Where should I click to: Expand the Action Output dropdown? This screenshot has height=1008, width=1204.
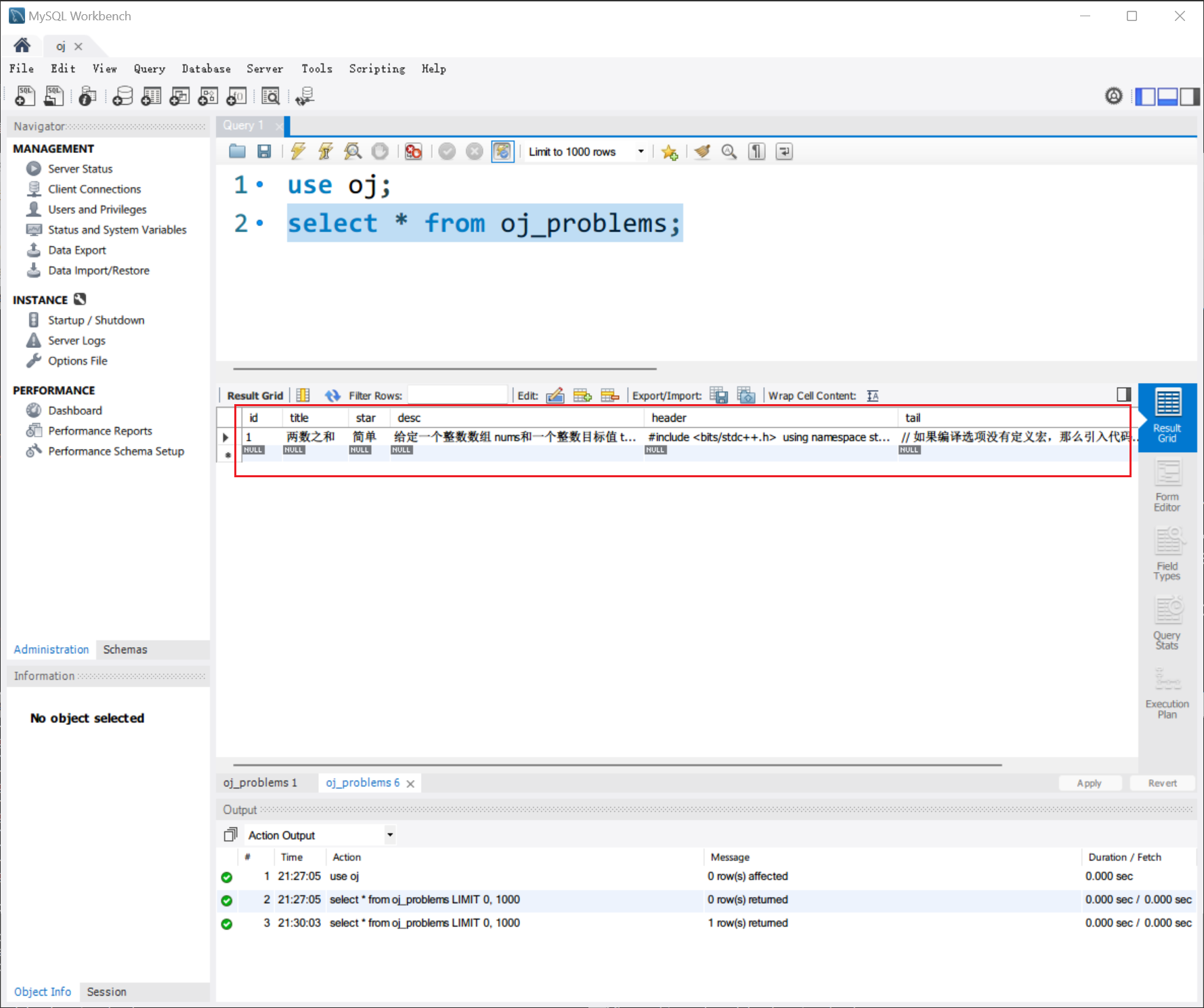(x=390, y=835)
